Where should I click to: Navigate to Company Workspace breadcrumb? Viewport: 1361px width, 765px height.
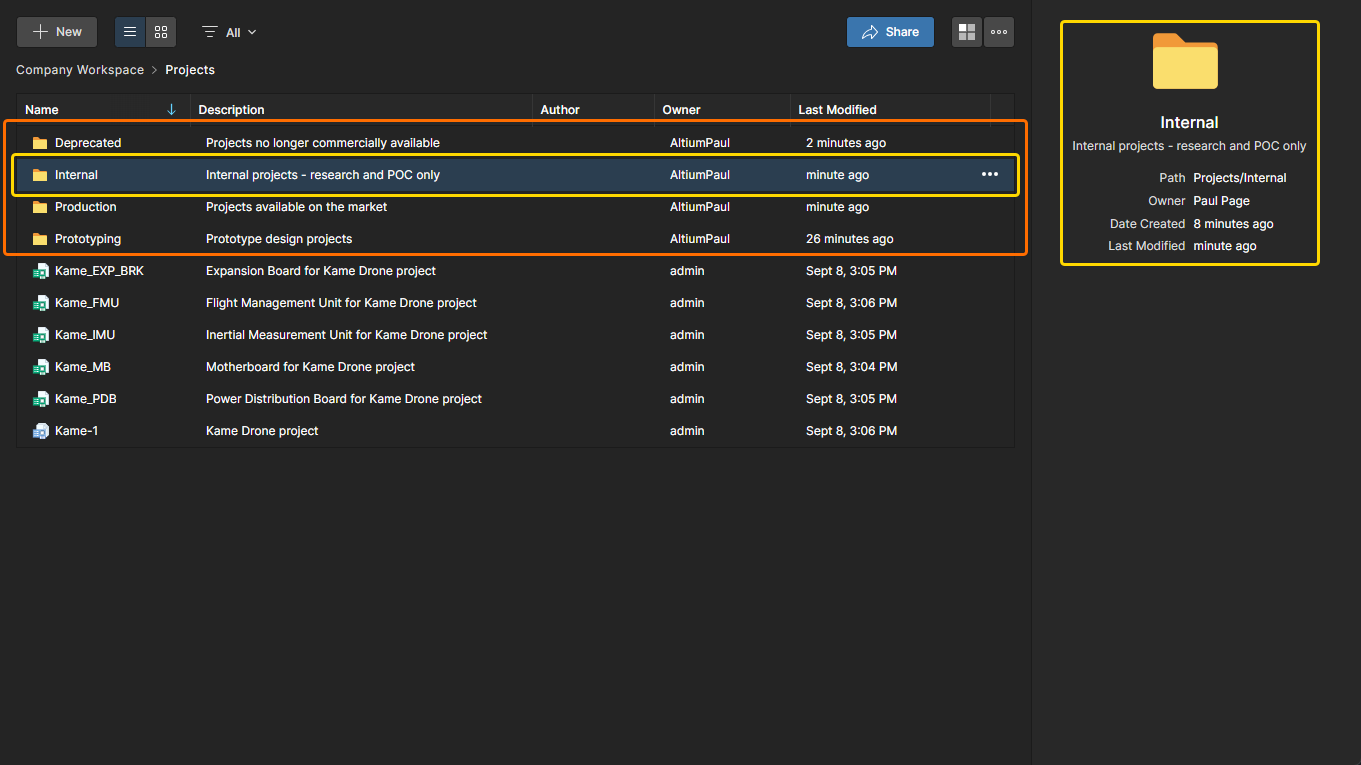79,70
